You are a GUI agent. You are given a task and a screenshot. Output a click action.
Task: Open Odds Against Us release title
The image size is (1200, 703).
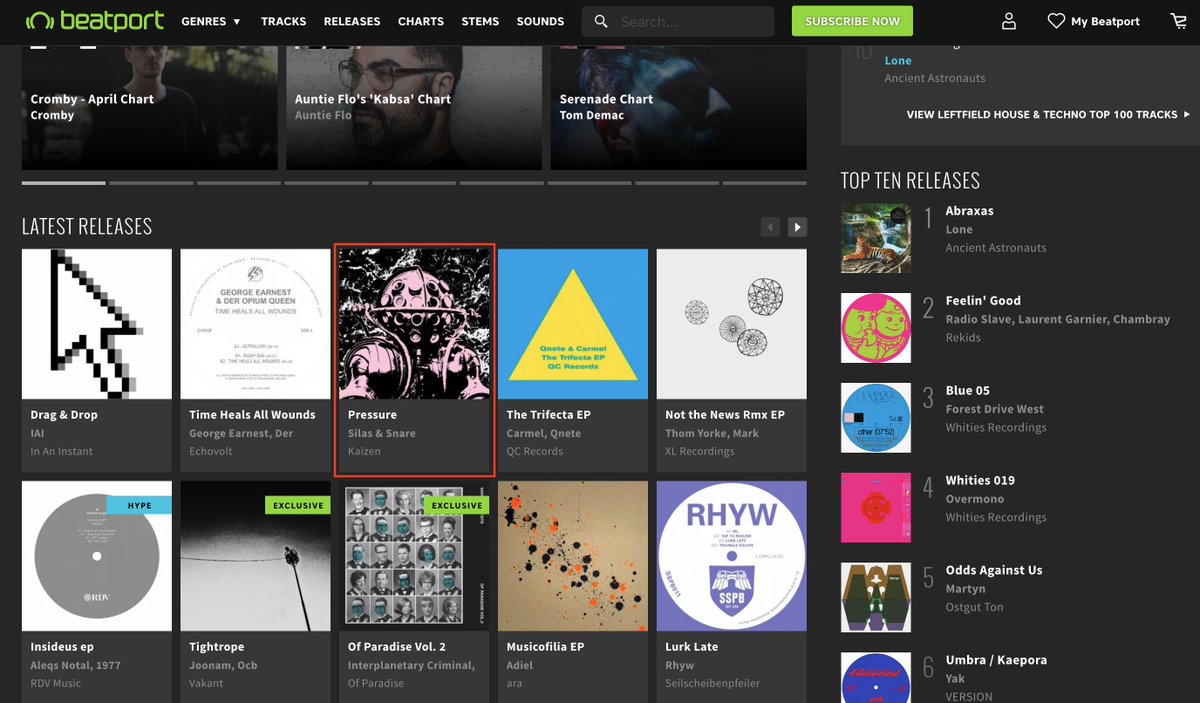coord(994,570)
